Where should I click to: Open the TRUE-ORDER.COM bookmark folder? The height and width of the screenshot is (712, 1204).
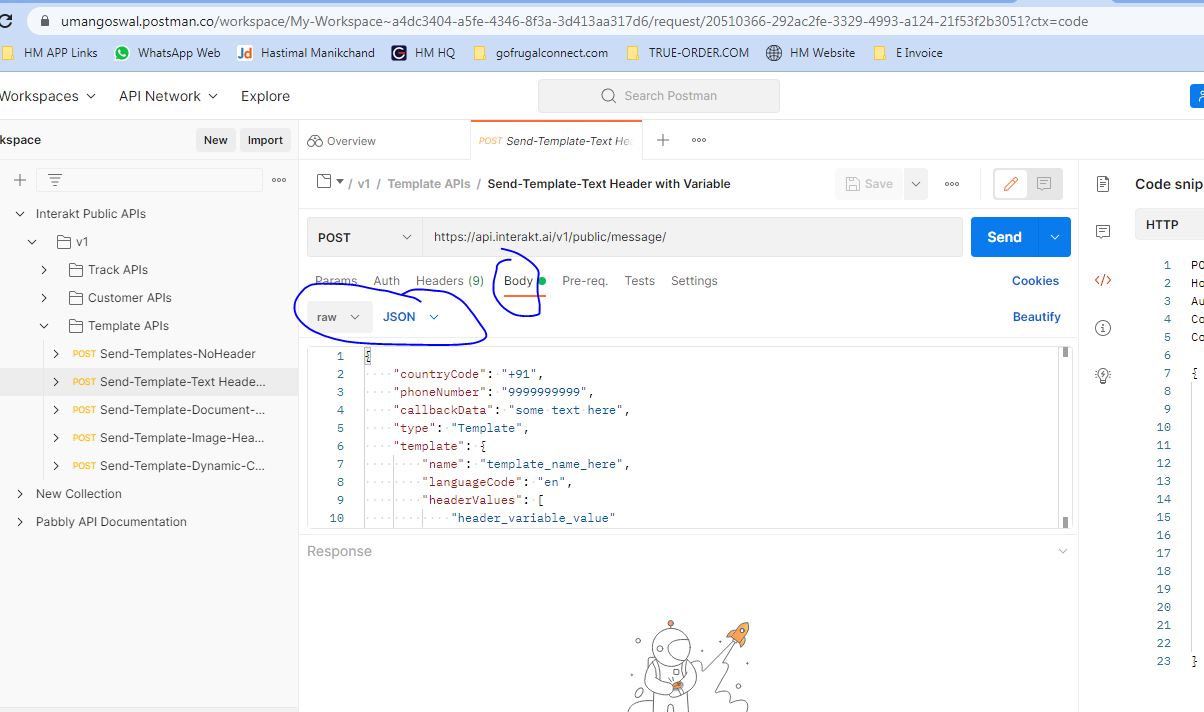687,53
